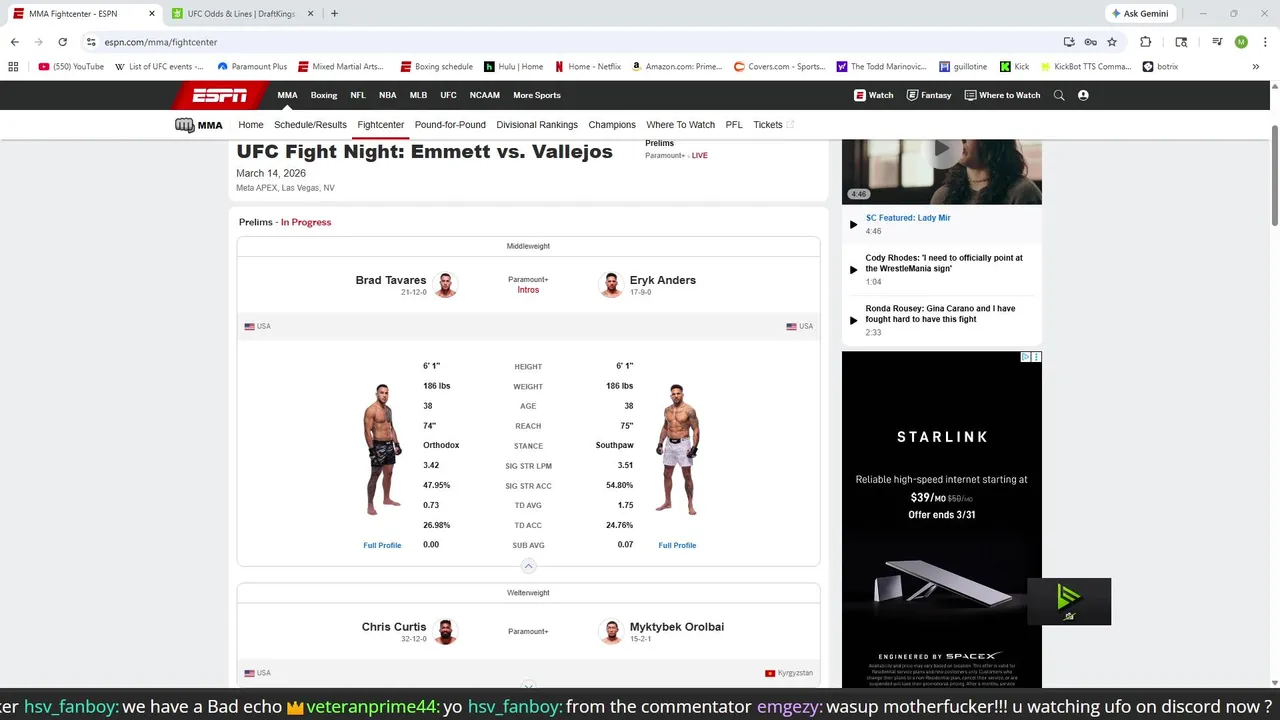The height and width of the screenshot is (720, 1280).
Task: Open the ESPN user profile icon
Action: pyautogui.click(x=1083, y=95)
